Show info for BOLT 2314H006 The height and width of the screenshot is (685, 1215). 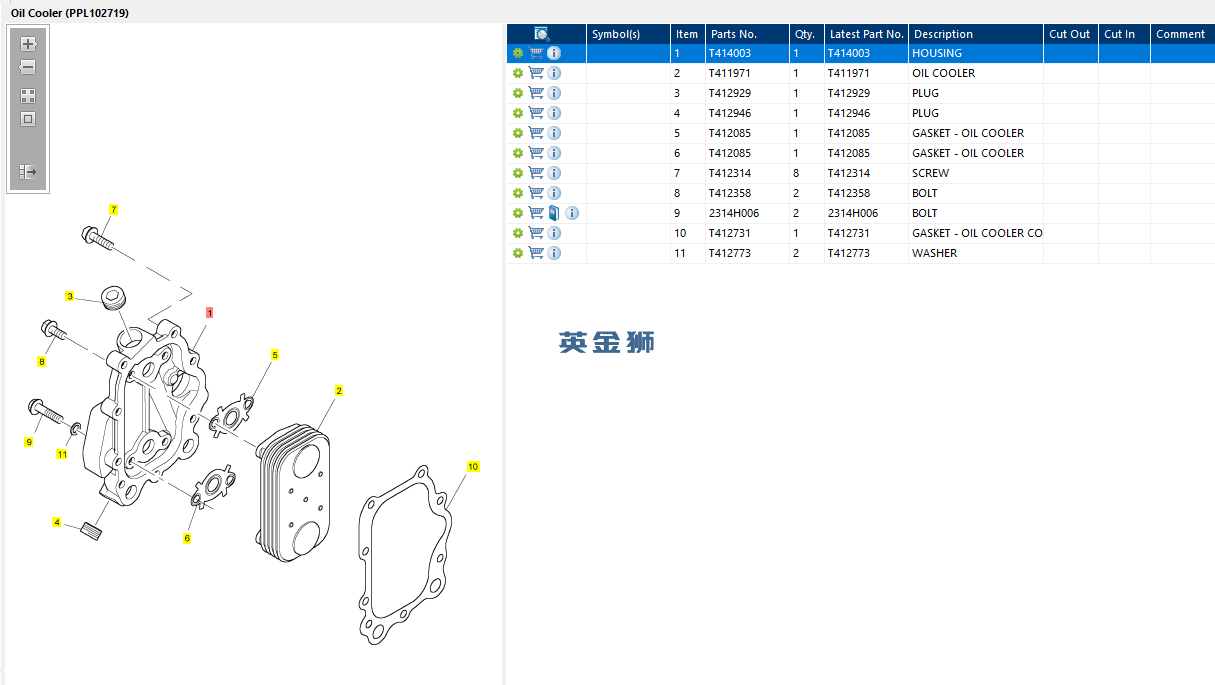(x=572, y=213)
